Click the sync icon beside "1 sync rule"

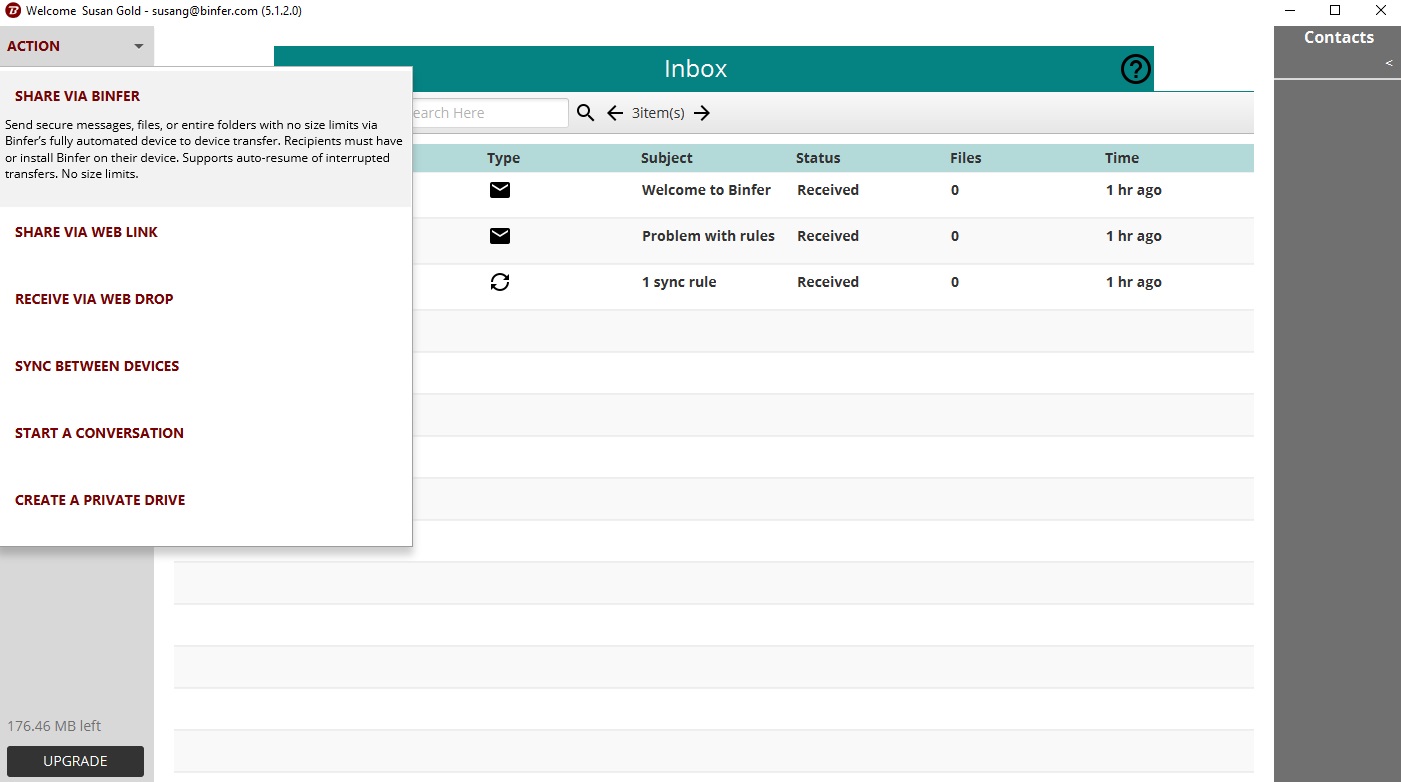(499, 282)
